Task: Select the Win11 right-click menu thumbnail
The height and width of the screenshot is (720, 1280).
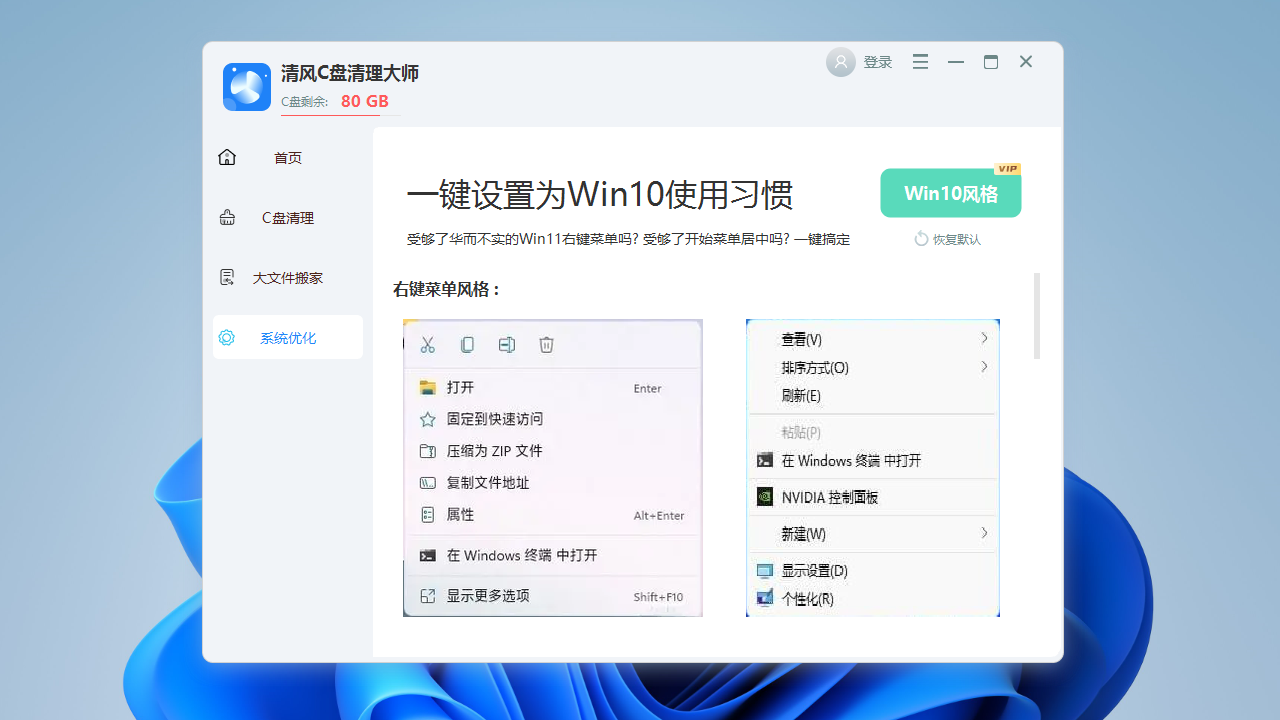Action: coord(553,468)
